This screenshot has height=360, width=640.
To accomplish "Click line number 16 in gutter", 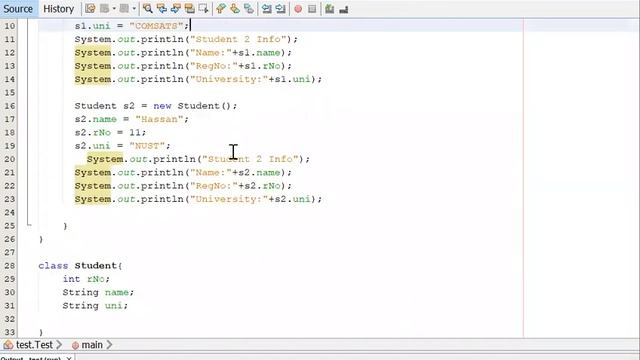I will tap(9, 106).
